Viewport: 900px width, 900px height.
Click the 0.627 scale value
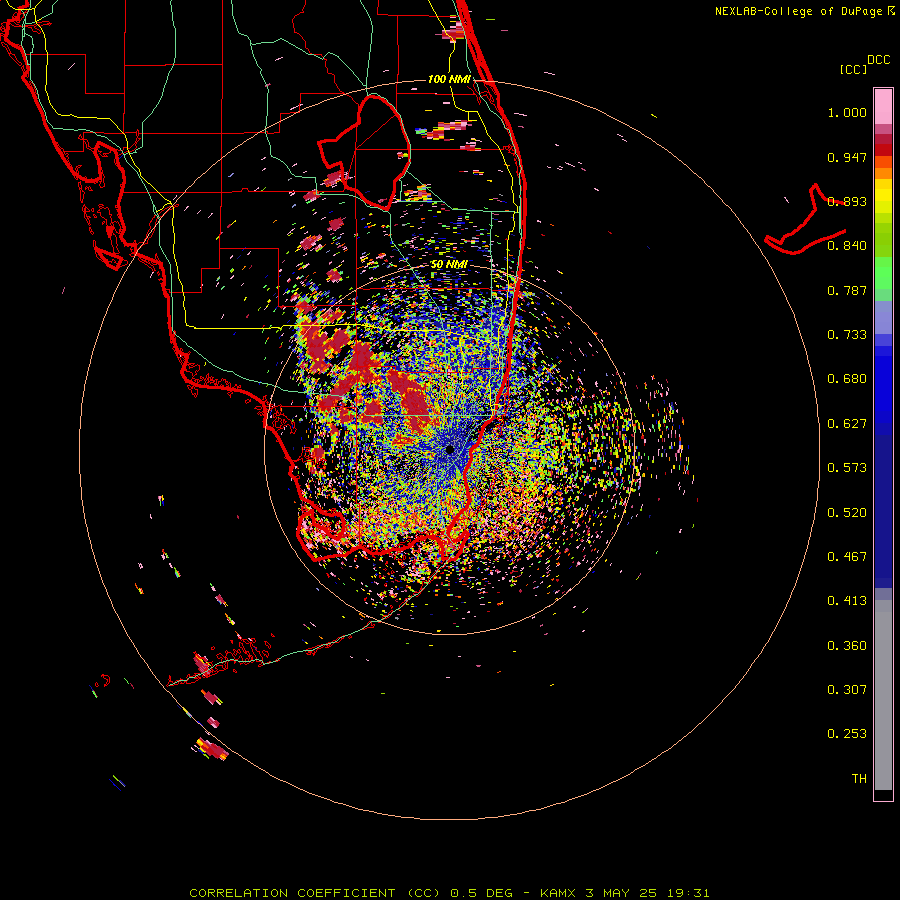[847, 424]
